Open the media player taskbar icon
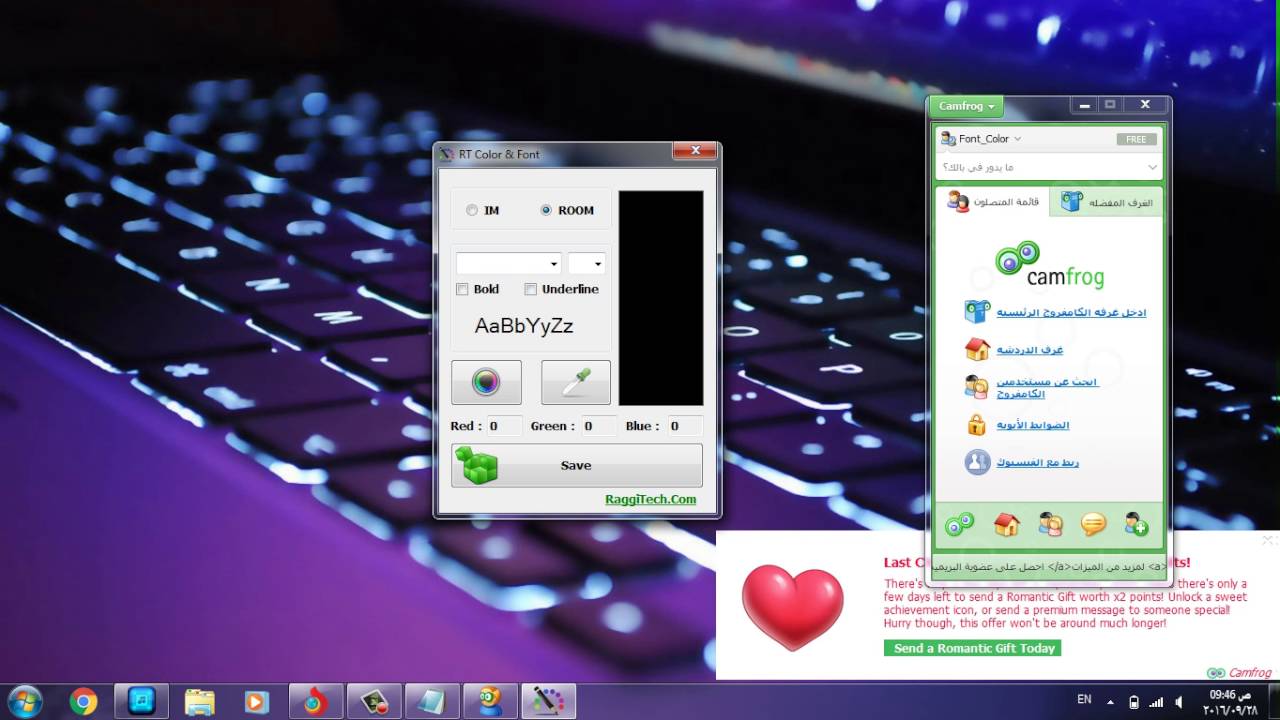 click(x=256, y=702)
